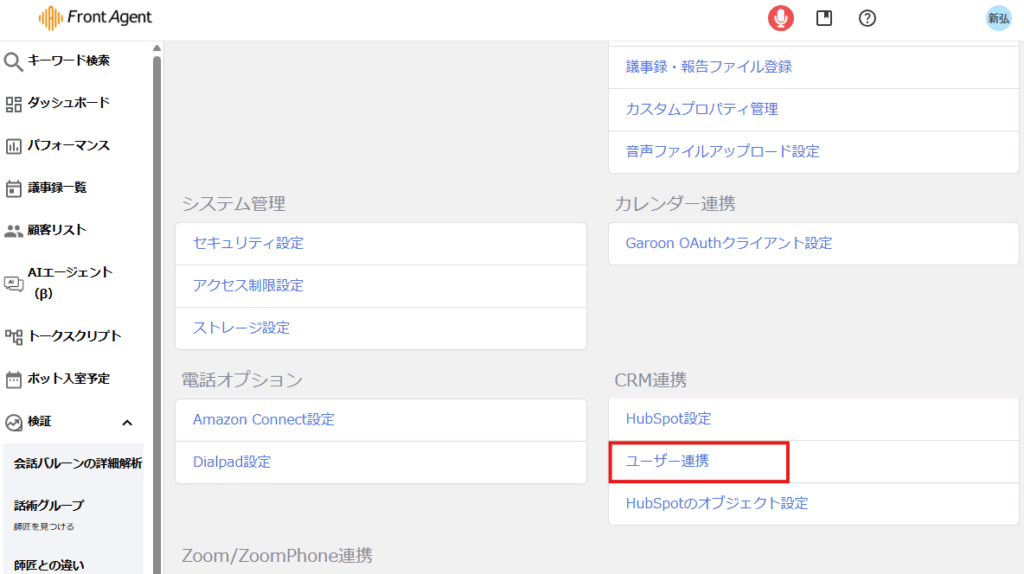Image resolution: width=1024 pixels, height=574 pixels.
Task: Open the user avatar profile menu
Action: tap(998, 18)
